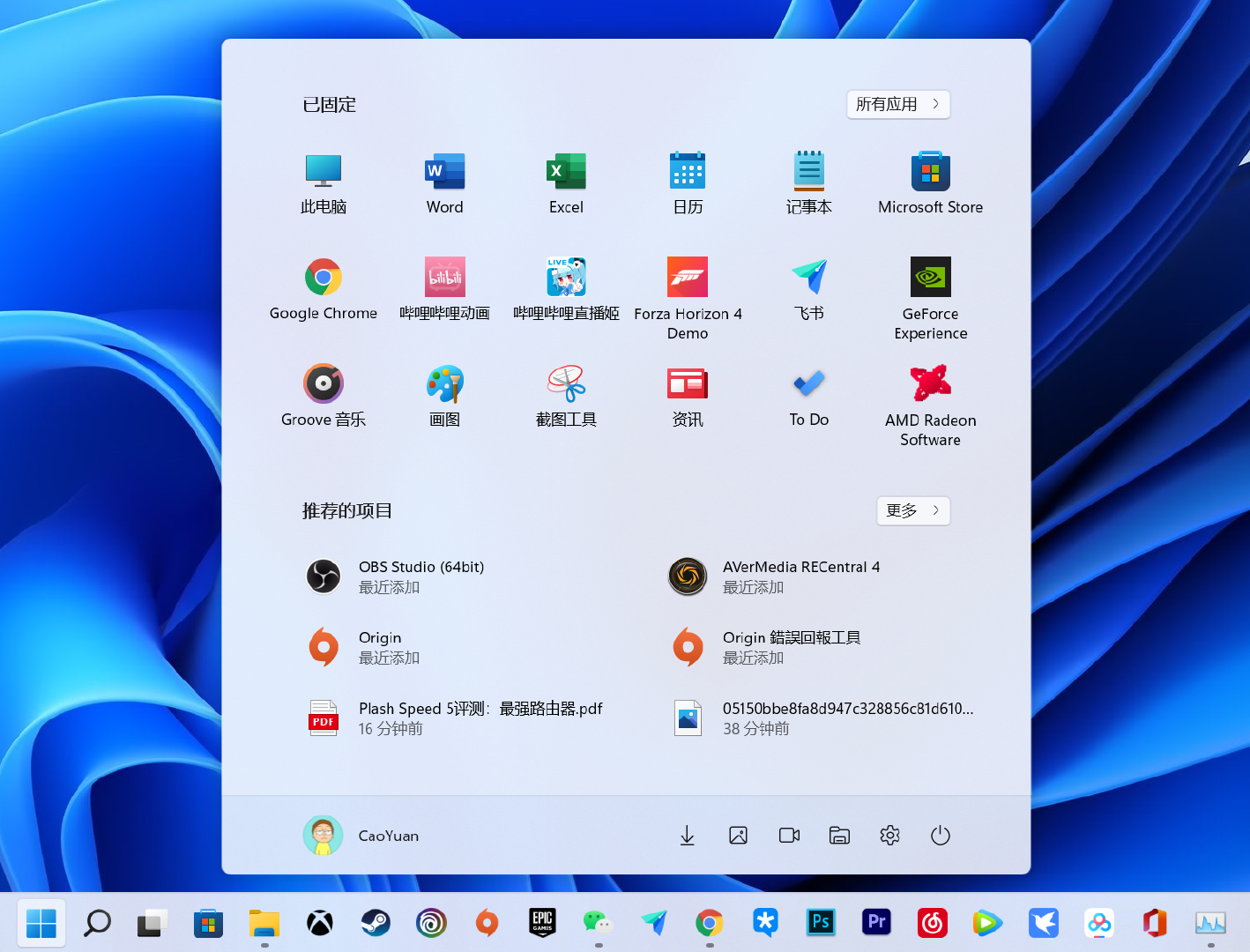Open Groove 音乐 player
The height and width of the screenshot is (952, 1250).
(324, 397)
